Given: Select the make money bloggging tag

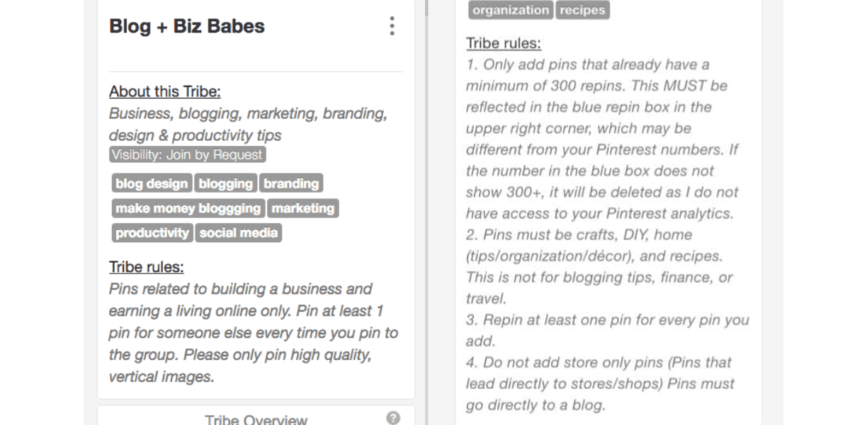Looking at the screenshot, I should (x=188, y=208).
